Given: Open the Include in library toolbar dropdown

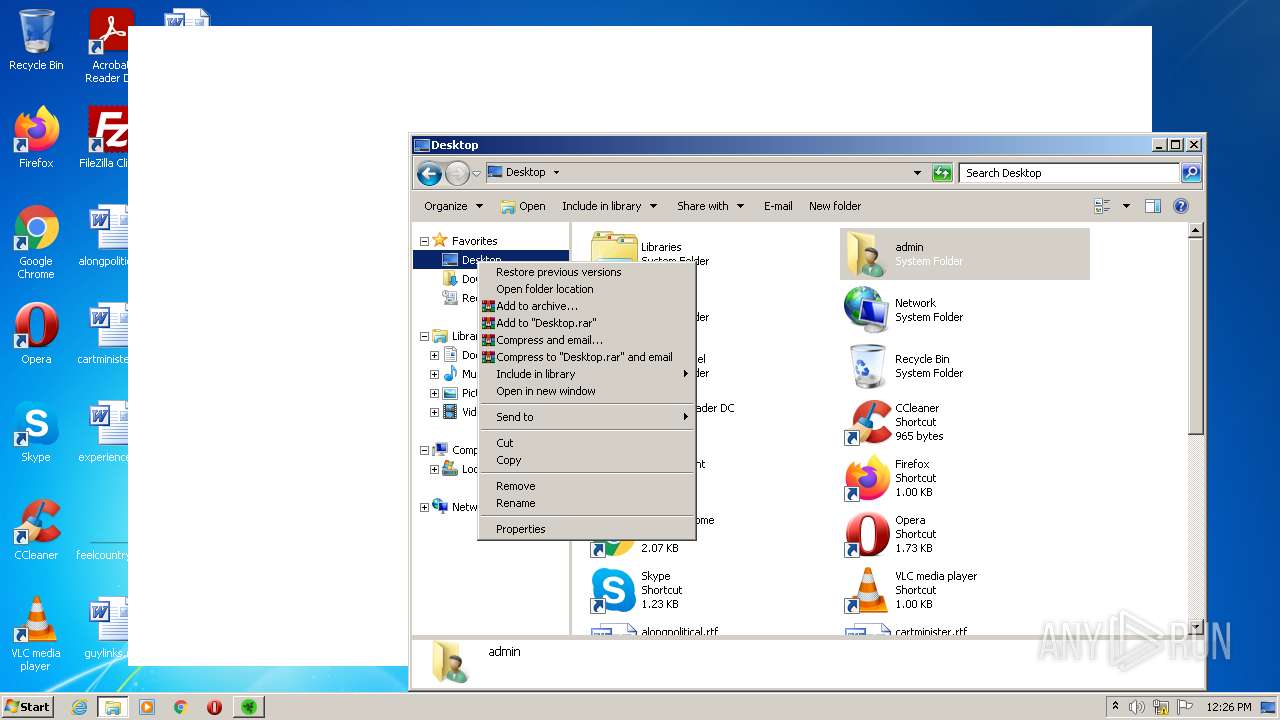Looking at the screenshot, I should tap(609, 206).
